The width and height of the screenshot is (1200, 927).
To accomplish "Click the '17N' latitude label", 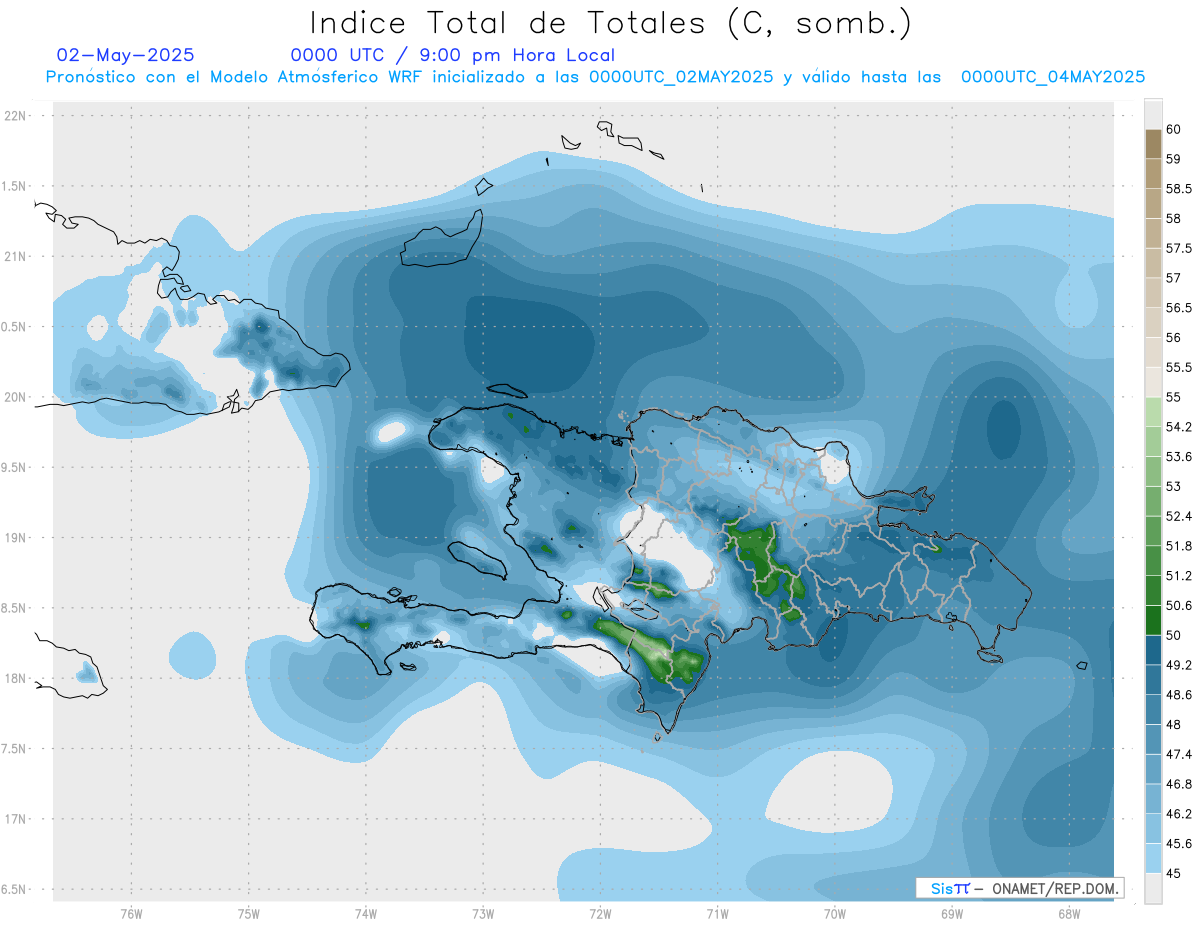I will (15, 819).
